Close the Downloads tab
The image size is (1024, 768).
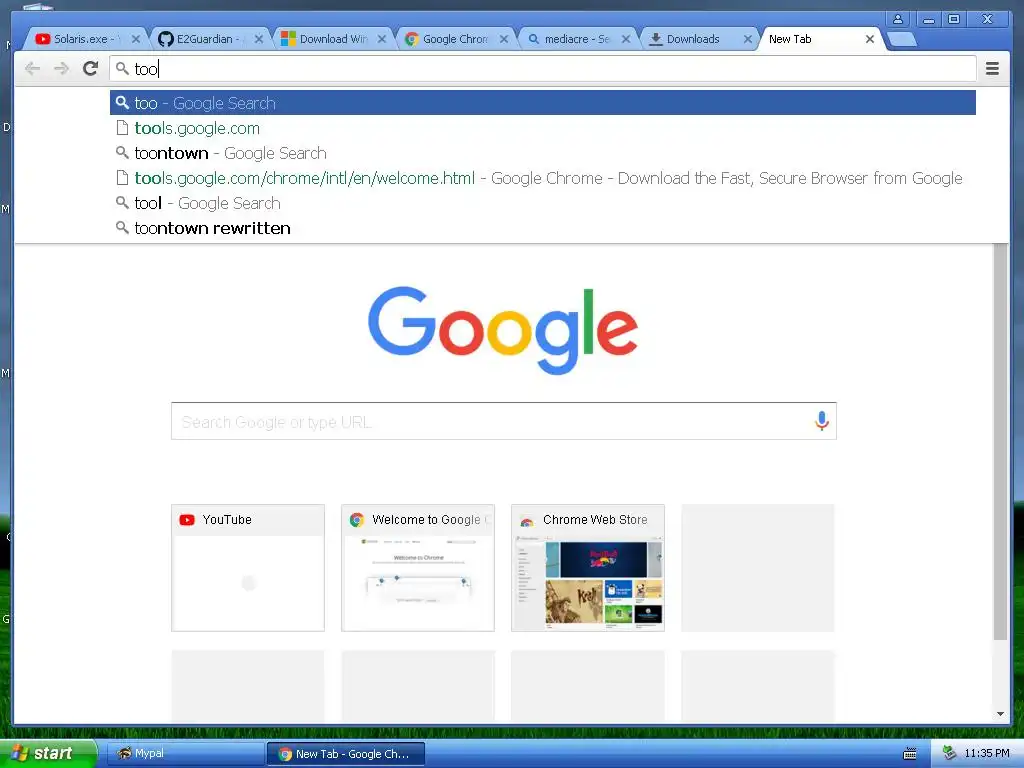[x=748, y=39]
